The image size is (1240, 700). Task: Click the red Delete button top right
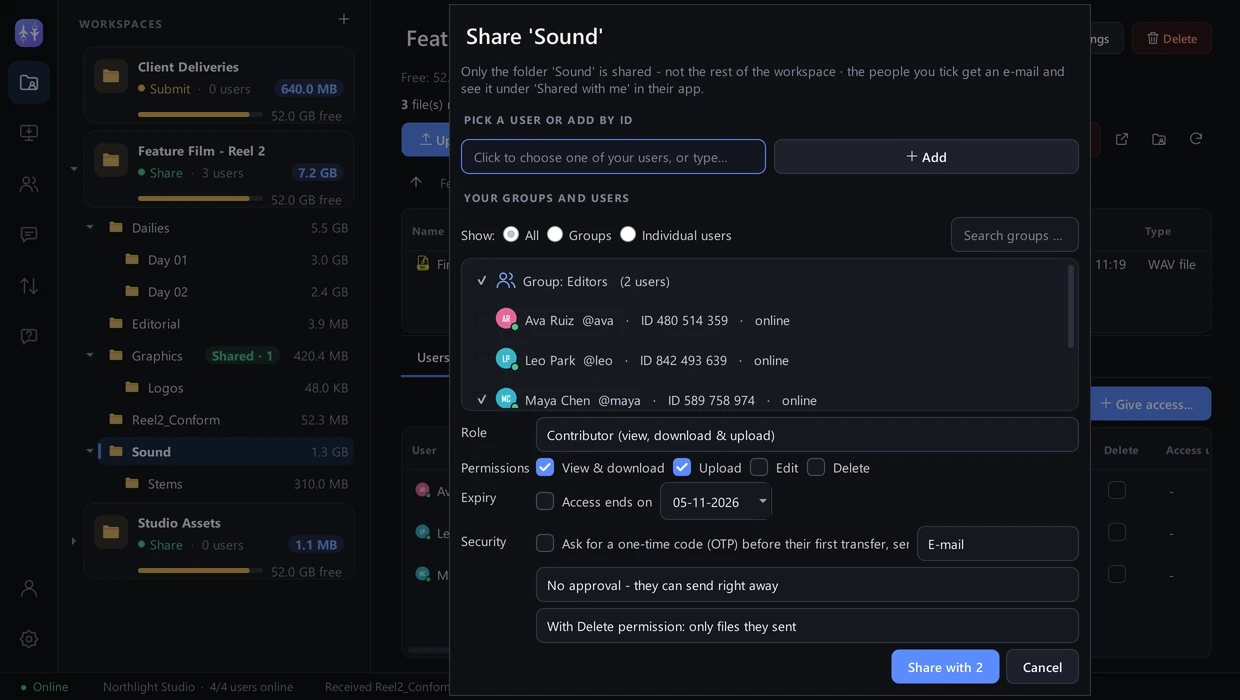[1171, 38]
